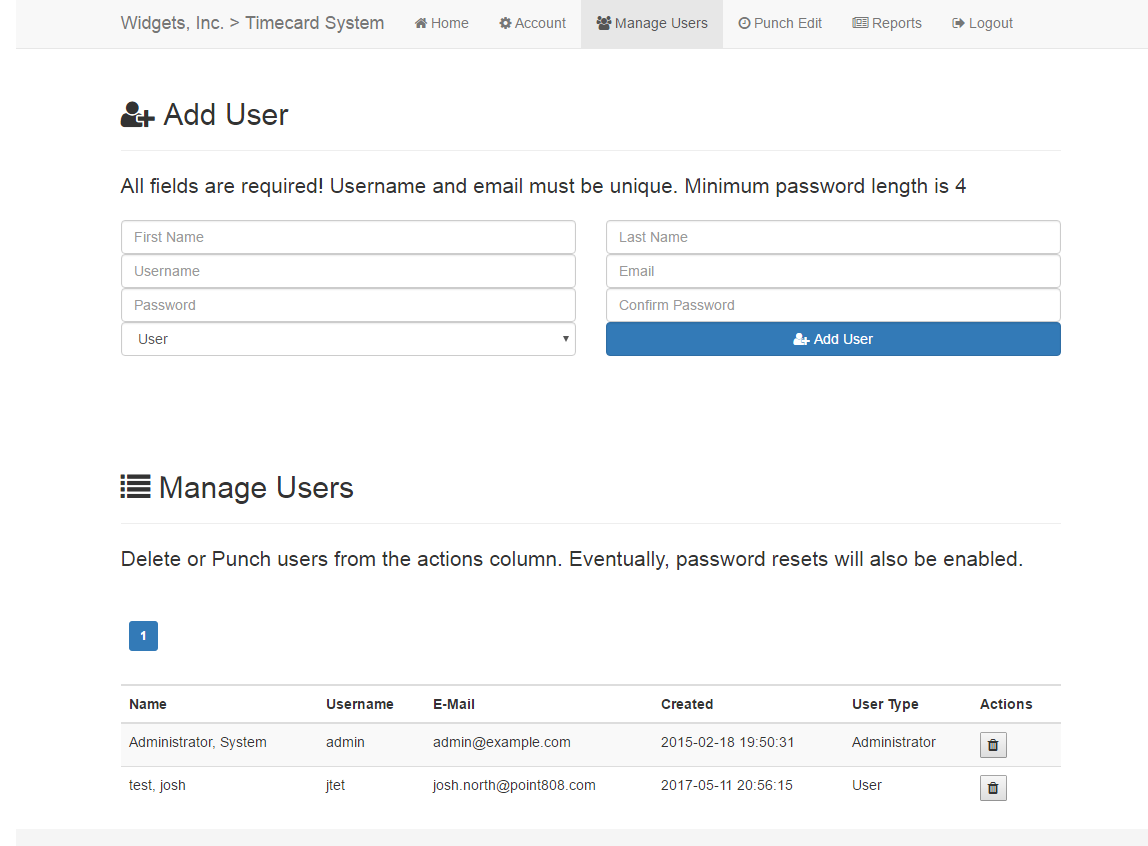Delete user jtet with trash icon
The width and height of the screenshot is (1148, 846).
(x=993, y=788)
